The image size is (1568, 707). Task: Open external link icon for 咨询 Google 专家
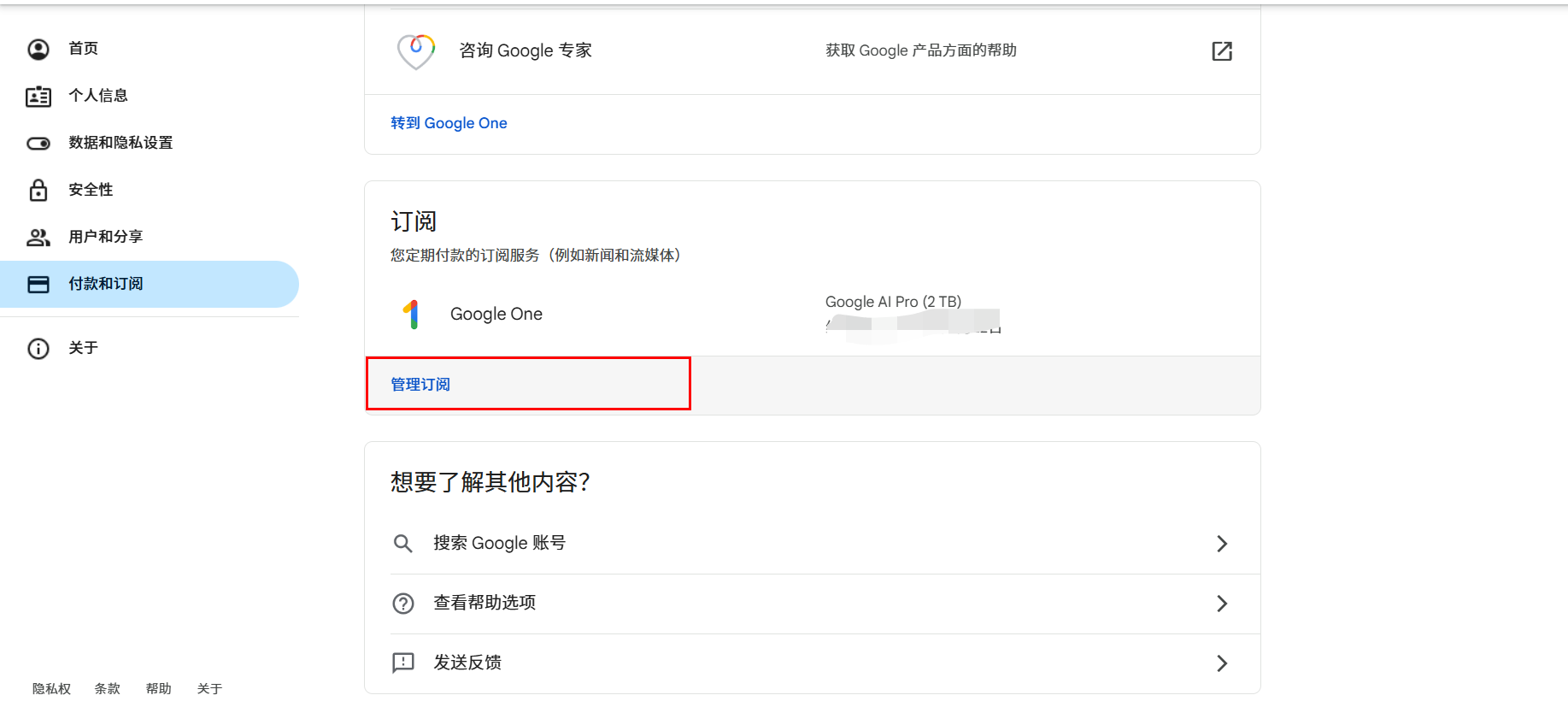tap(1222, 51)
